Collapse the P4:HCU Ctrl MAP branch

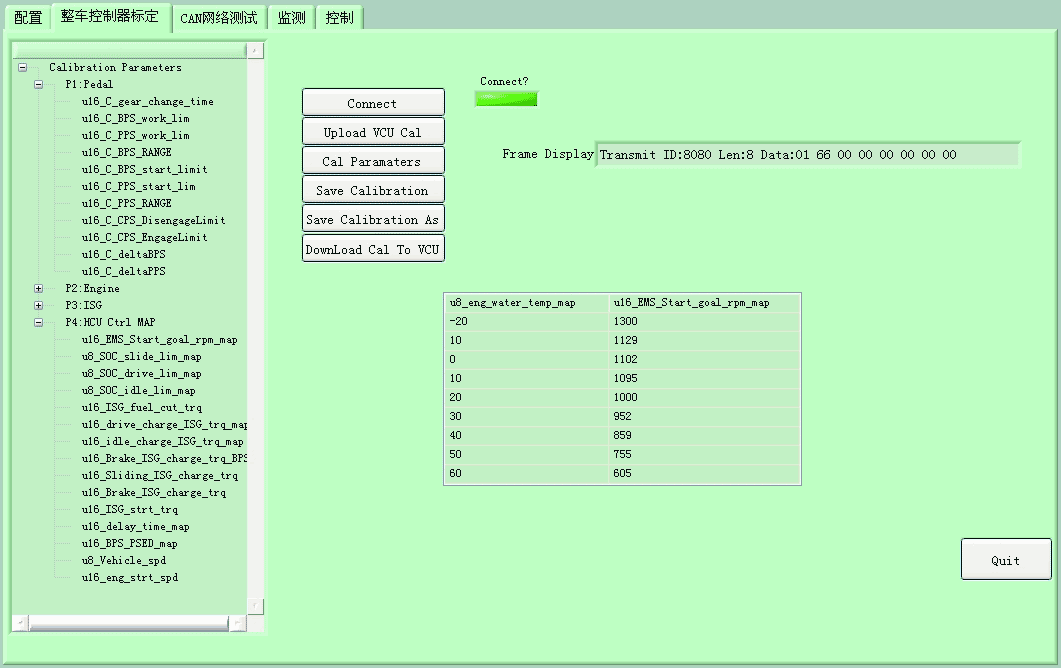[x=38, y=323]
